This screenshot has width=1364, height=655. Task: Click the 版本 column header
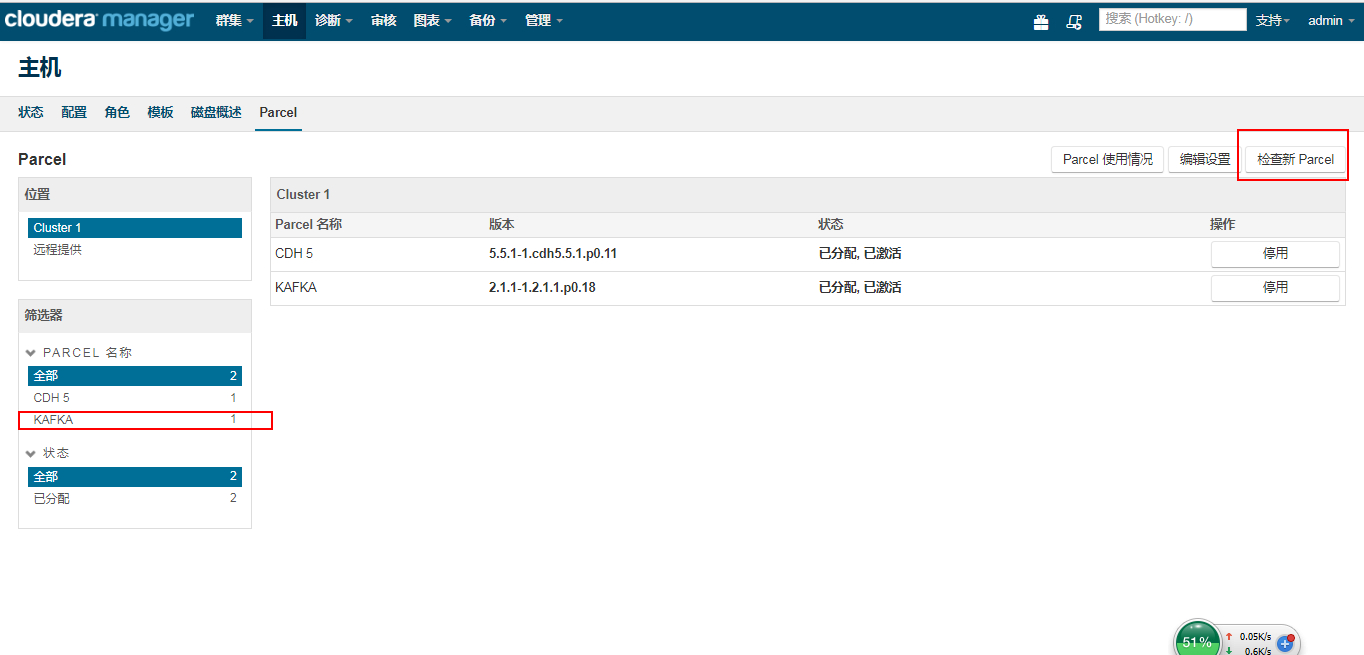point(502,224)
